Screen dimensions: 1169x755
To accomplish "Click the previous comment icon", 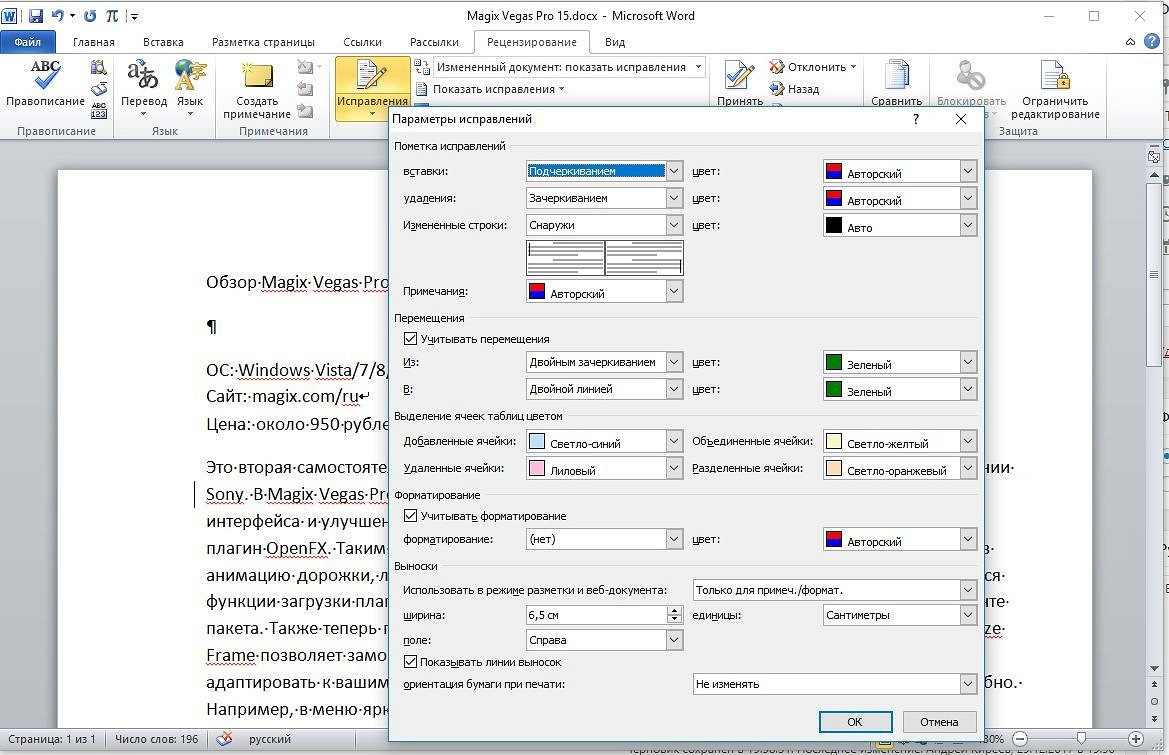I will point(305,89).
